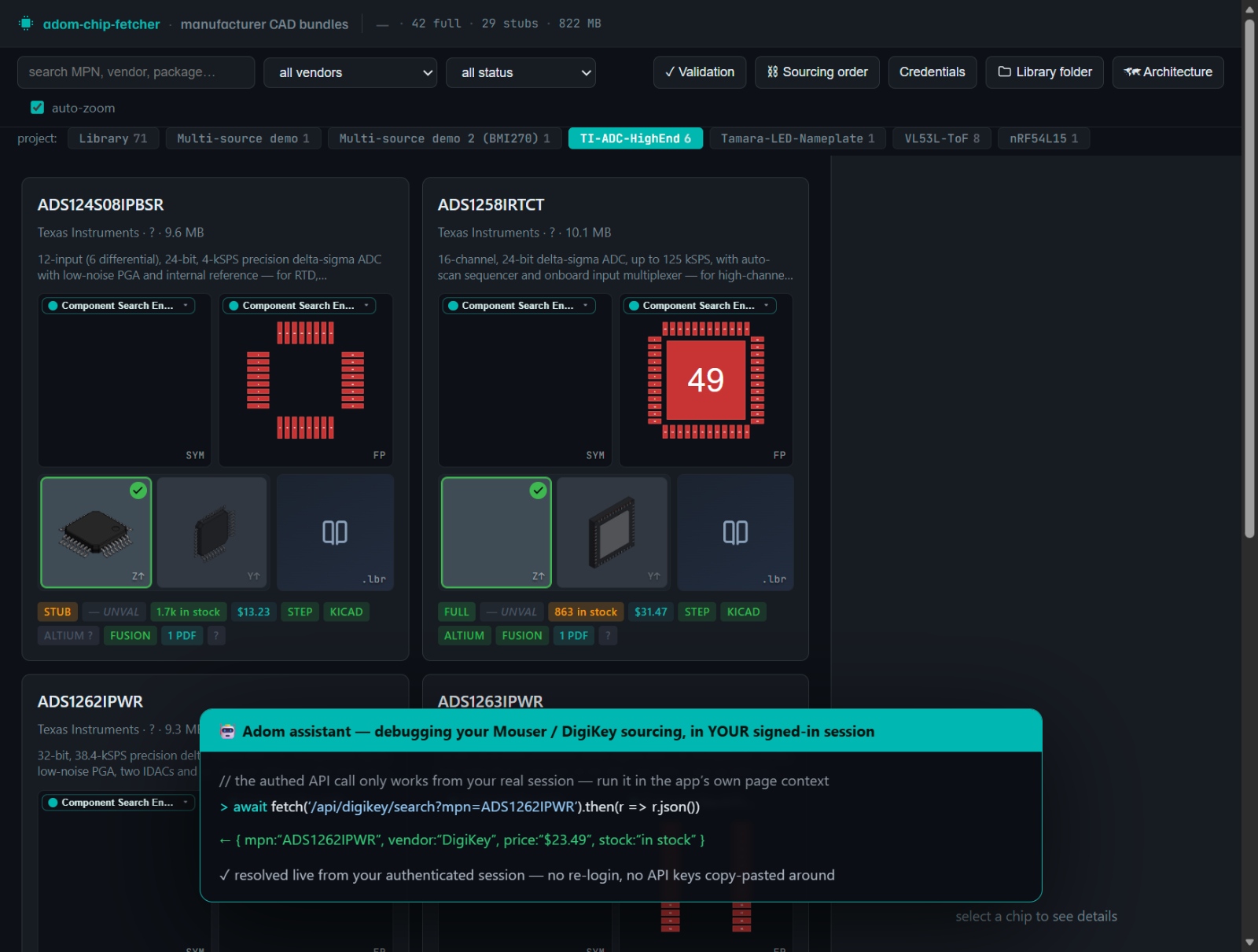Open the Architecture button
Viewport: 1258px width, 952px height.
pos(1168,72)
